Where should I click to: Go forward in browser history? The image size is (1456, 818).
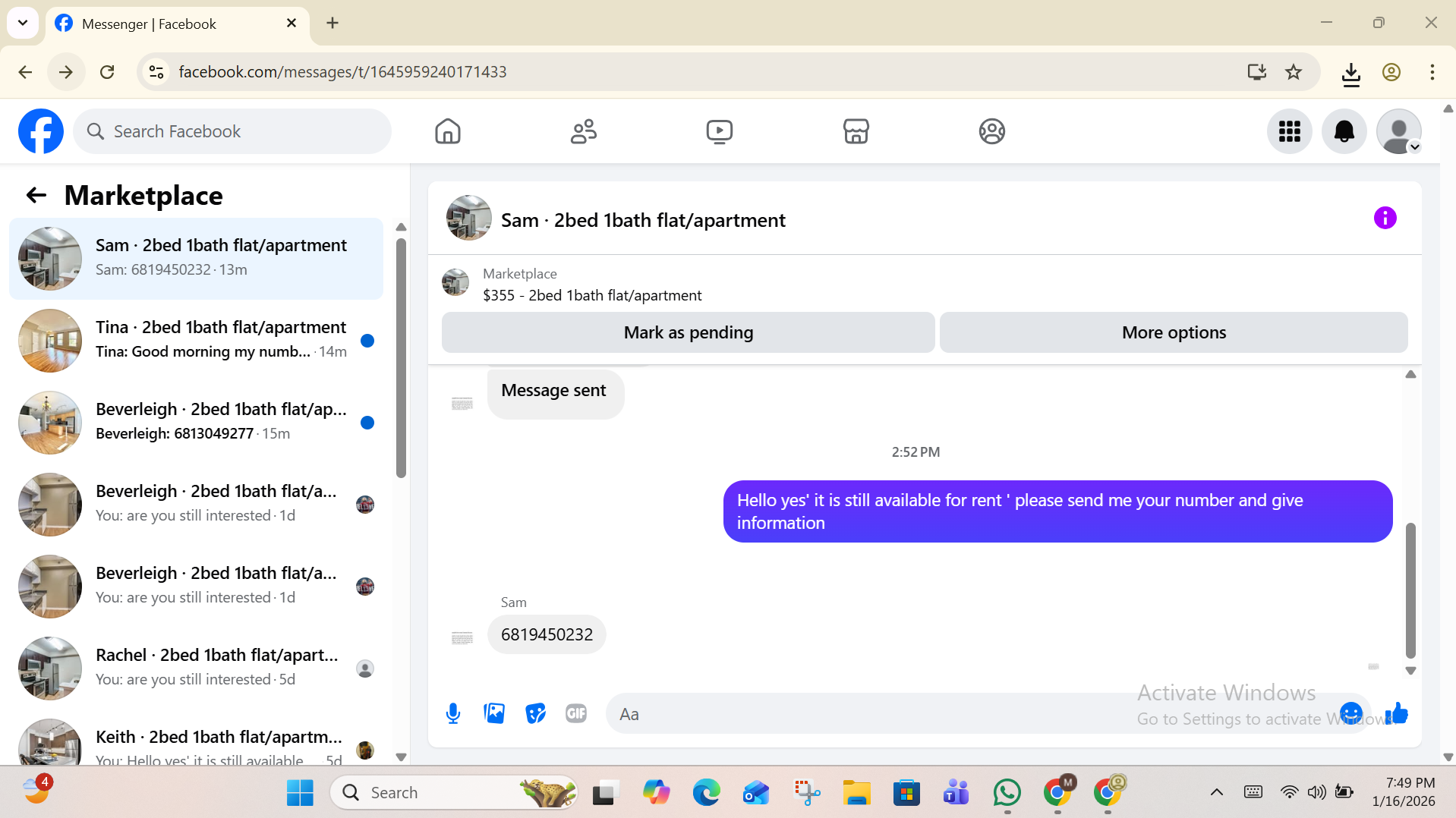(66, 72)
